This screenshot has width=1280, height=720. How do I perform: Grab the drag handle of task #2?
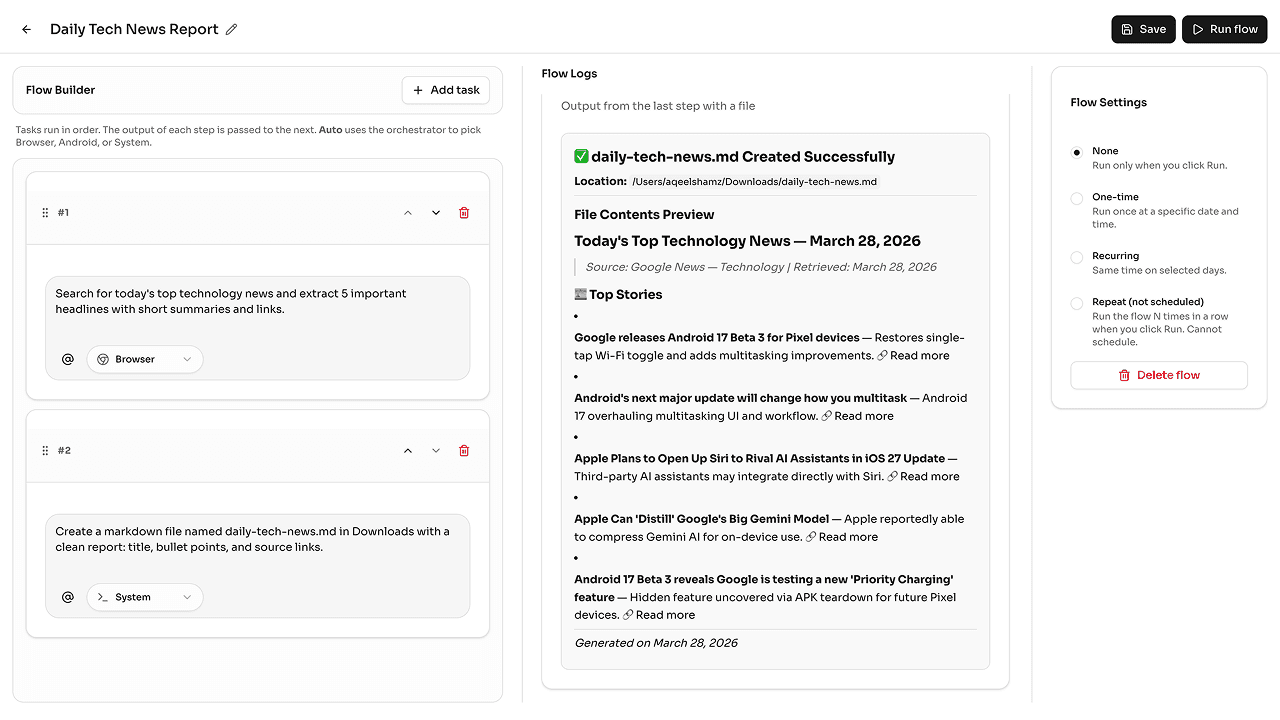tap(45, 451)
